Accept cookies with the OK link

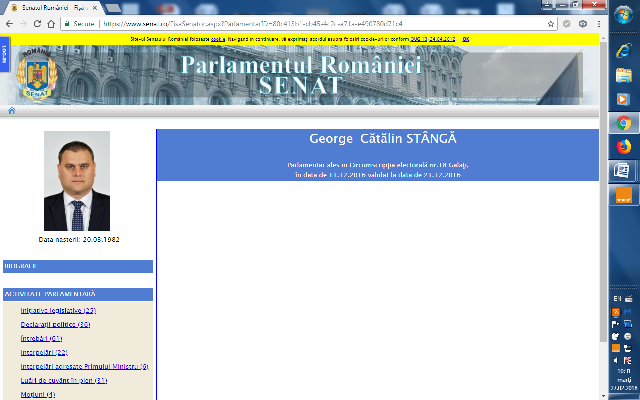point(466,39)
